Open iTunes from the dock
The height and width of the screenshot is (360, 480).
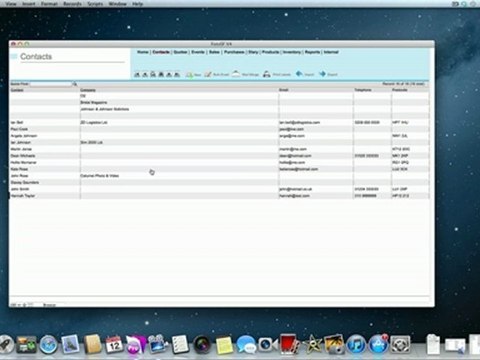pyautogui.click(x=356, y=345)
